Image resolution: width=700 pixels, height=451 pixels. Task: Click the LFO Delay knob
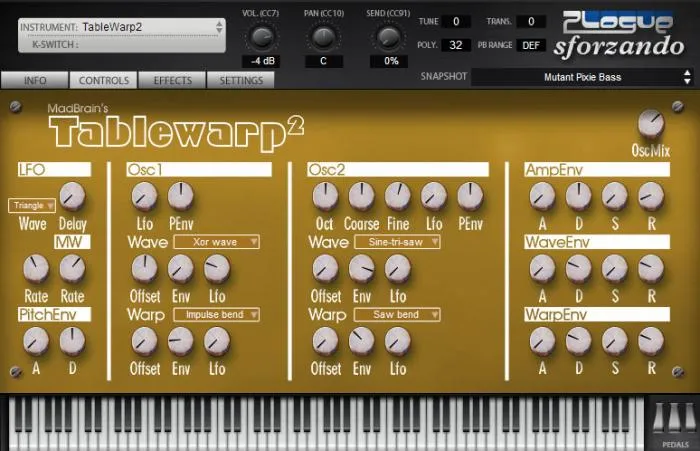pos(72,196)
